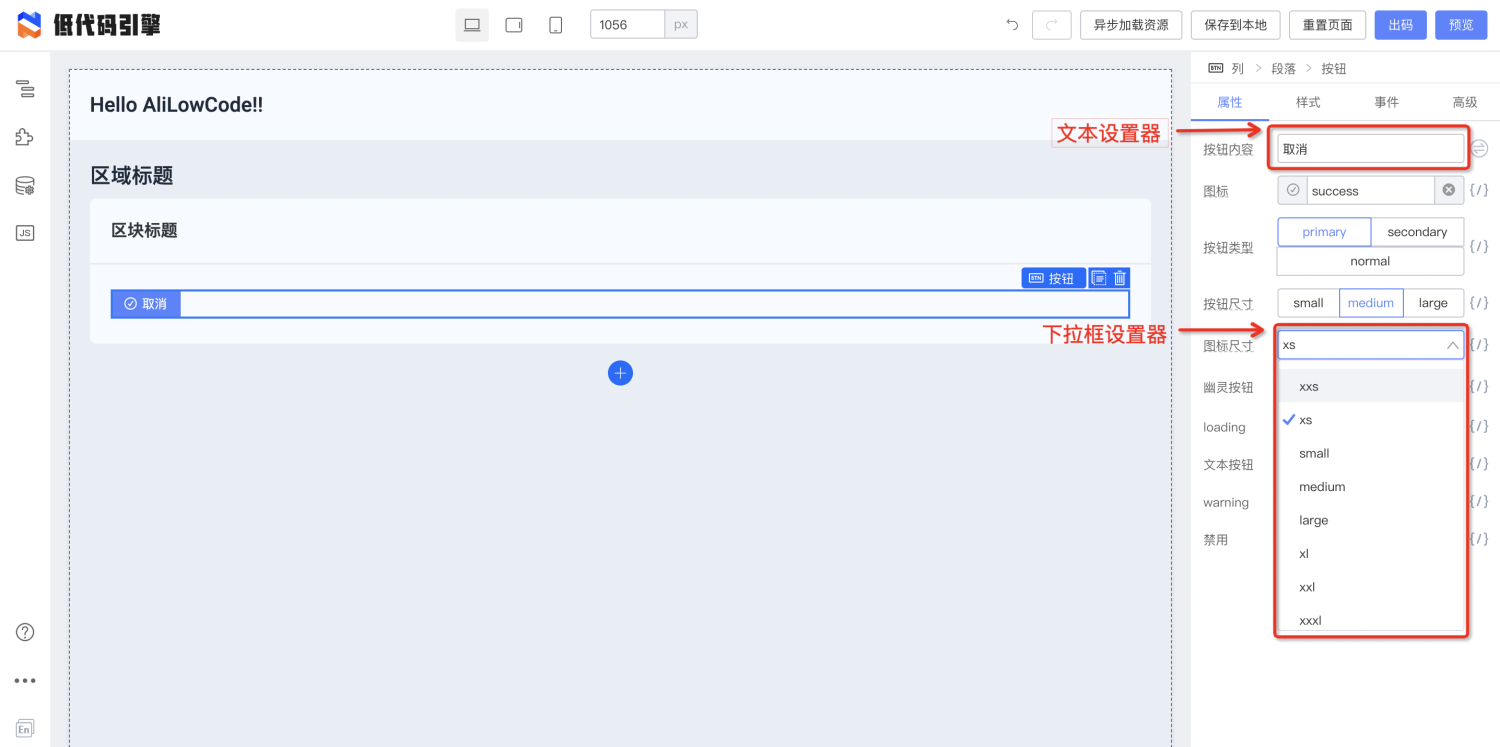This screenshot has width=1500, height=747.
Task: Open the help question mark icon
Action: (x=25, y=632)
